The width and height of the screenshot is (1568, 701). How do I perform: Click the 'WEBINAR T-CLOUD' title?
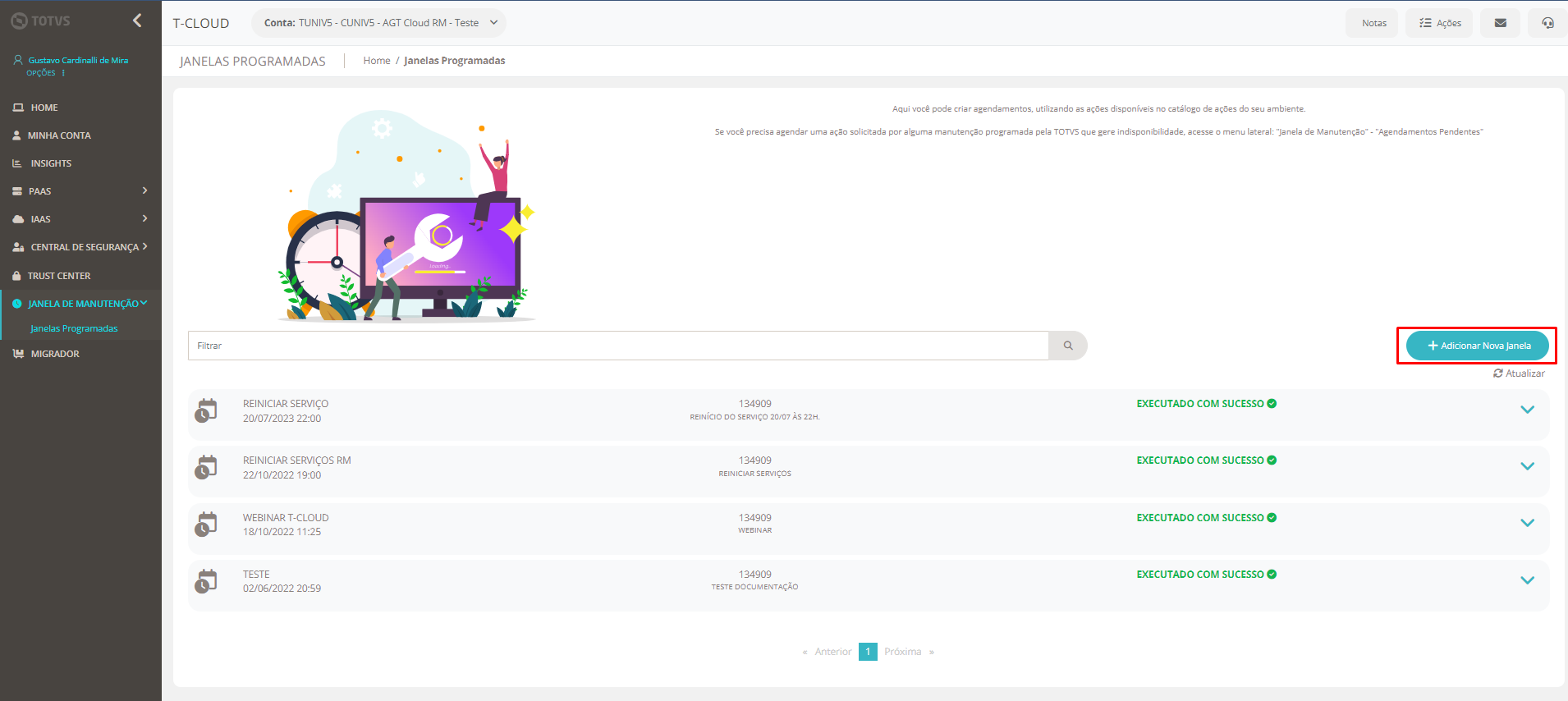click(286, 518)
